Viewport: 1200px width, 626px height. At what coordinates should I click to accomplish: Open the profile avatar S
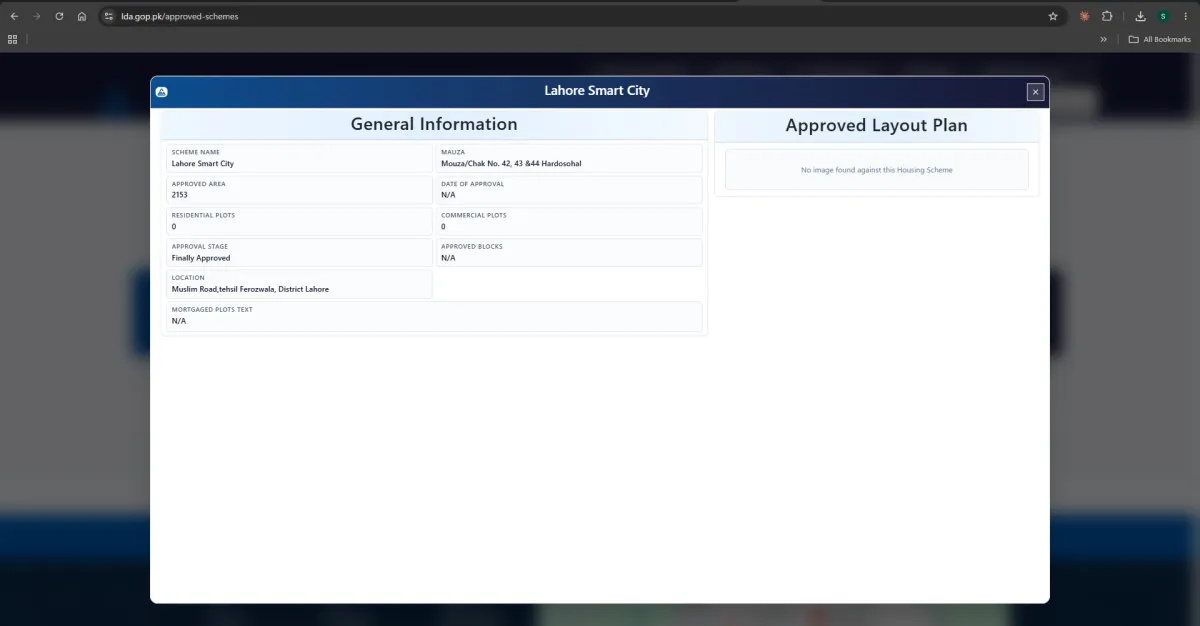coord(1163,16)
